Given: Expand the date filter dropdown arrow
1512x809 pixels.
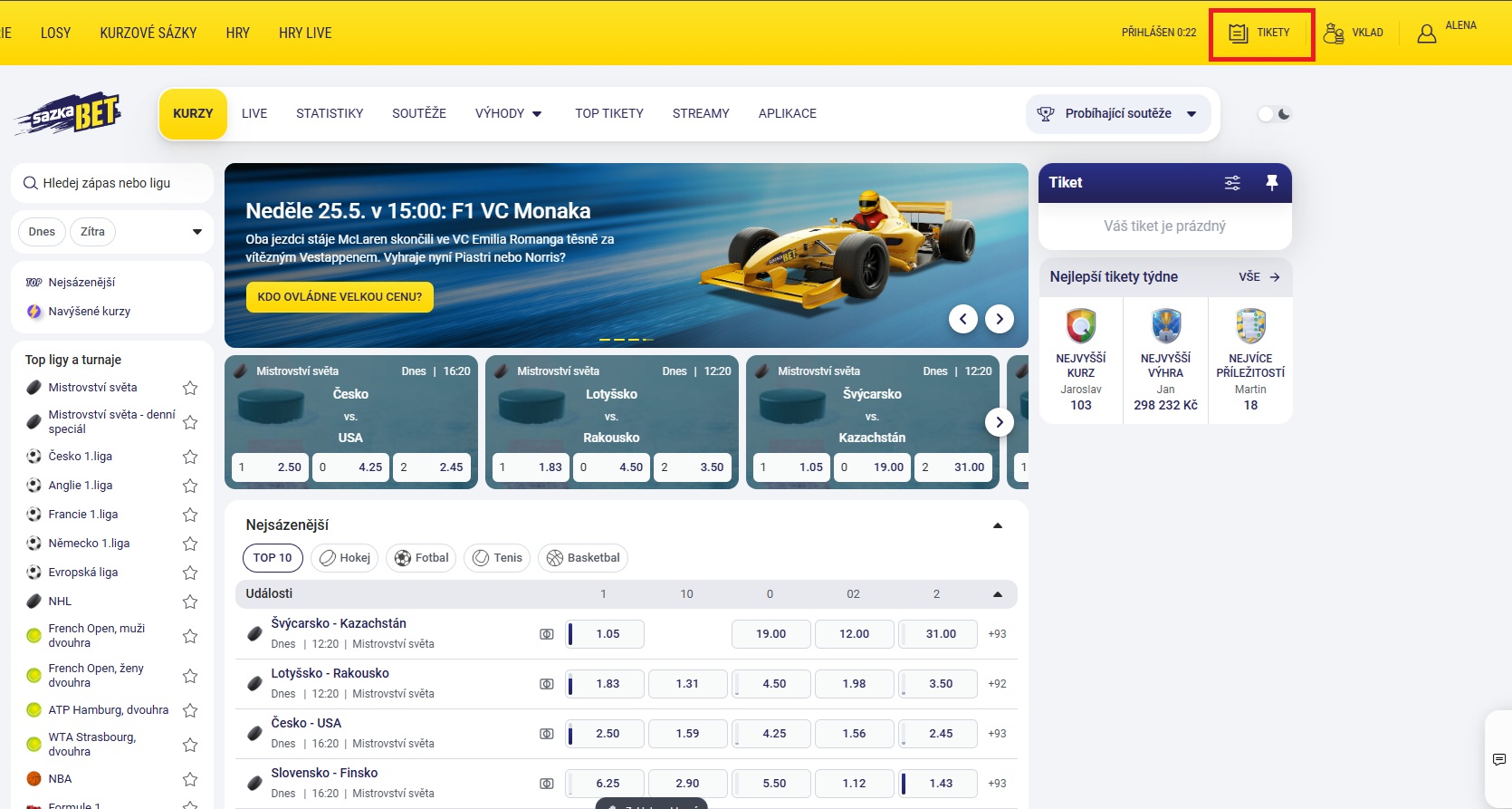Looking at the screenshot, I should click(x=197, y=232).
